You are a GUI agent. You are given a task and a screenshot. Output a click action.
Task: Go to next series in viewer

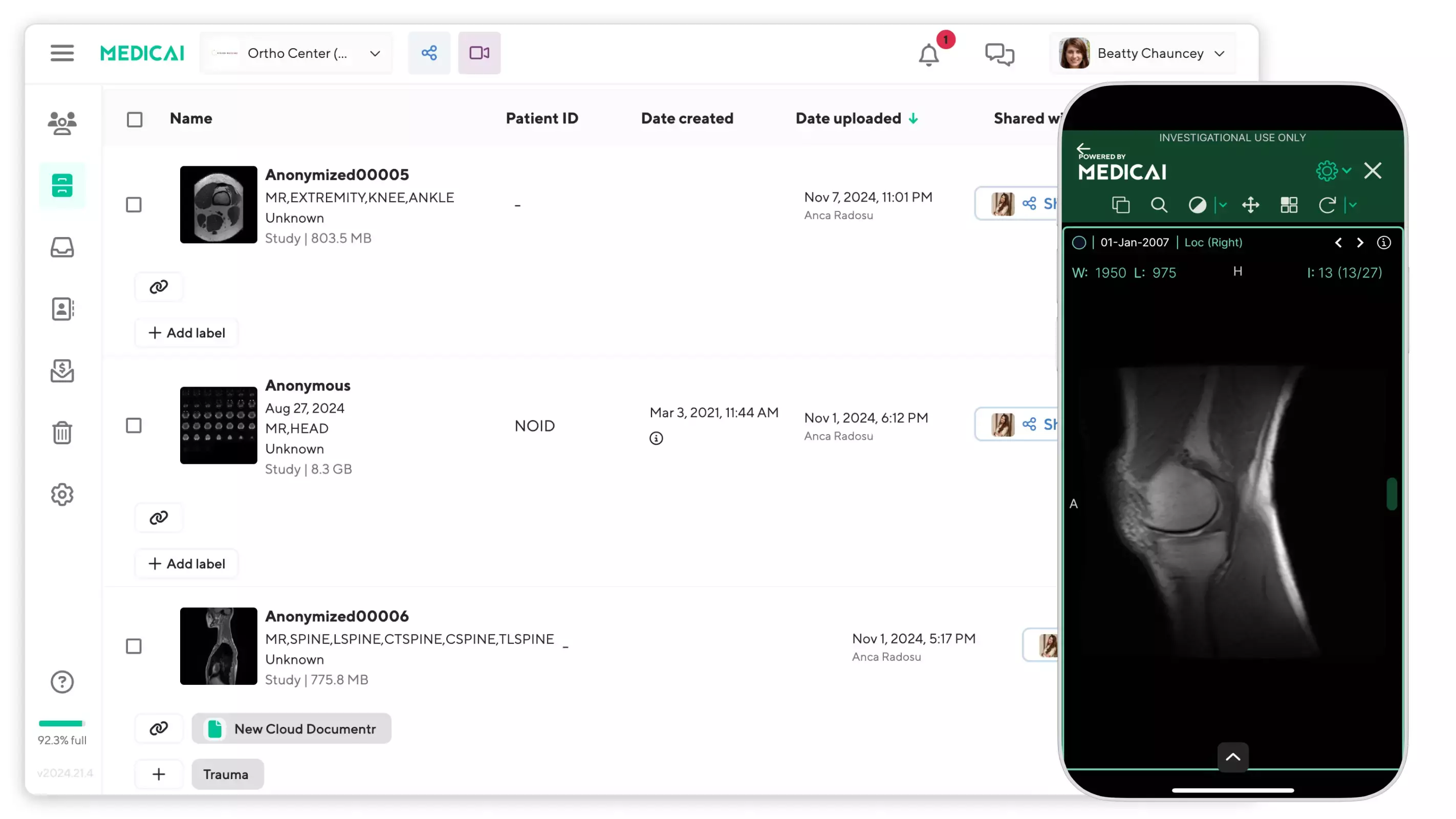click(1360, 243)
